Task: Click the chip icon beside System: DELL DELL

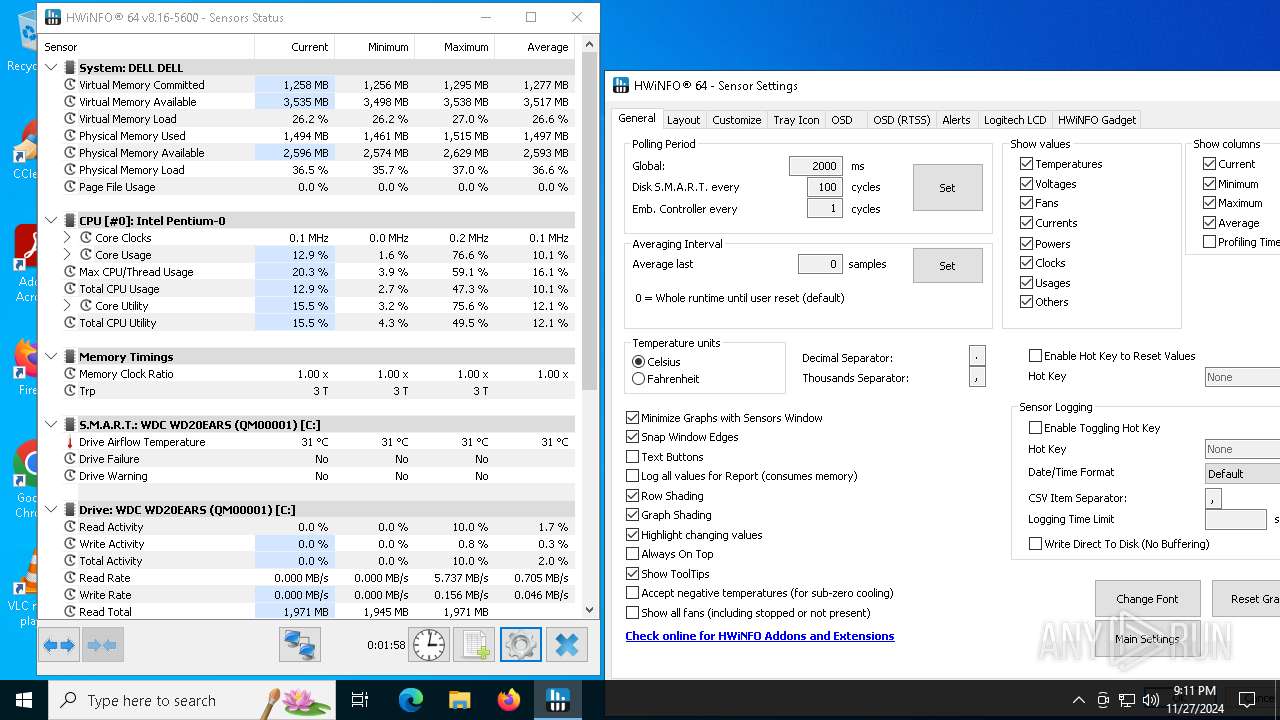Action: click(x=70, y=68)
